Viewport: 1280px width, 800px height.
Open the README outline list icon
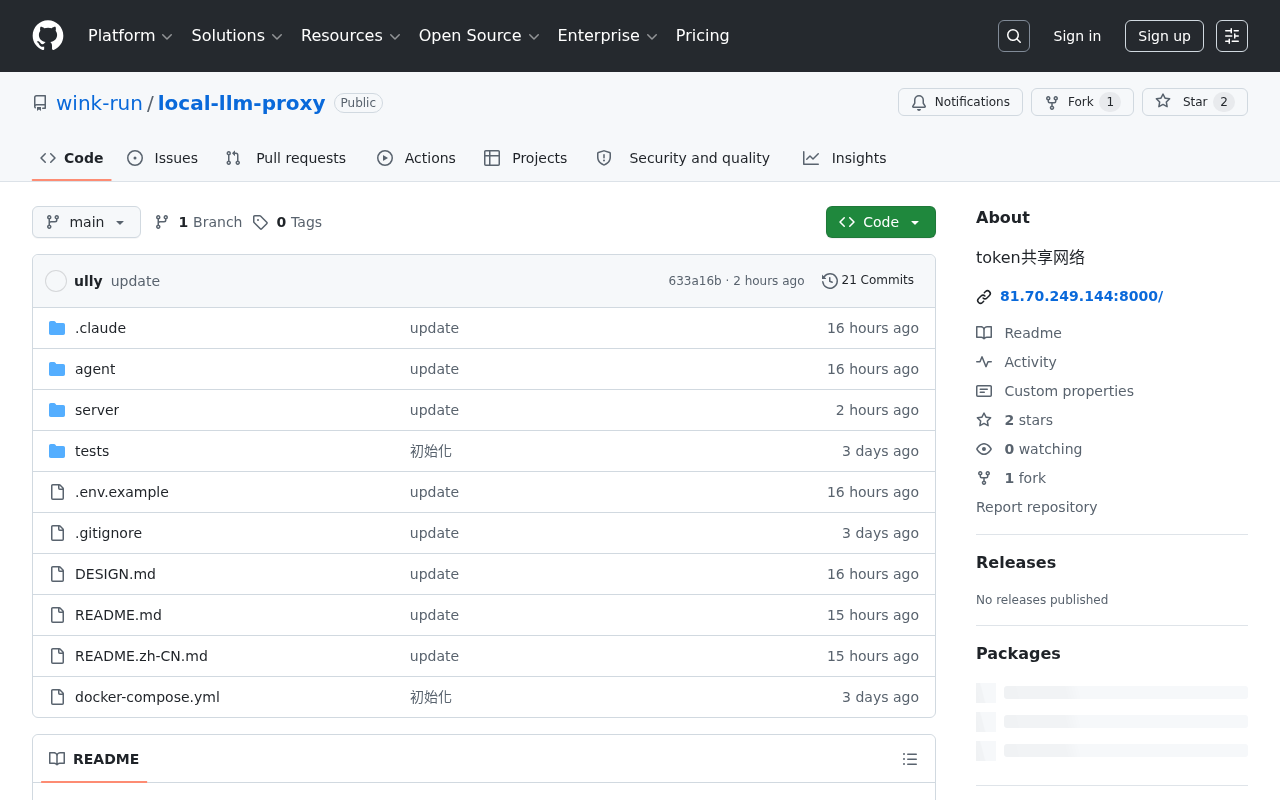[x=910, y=759]
